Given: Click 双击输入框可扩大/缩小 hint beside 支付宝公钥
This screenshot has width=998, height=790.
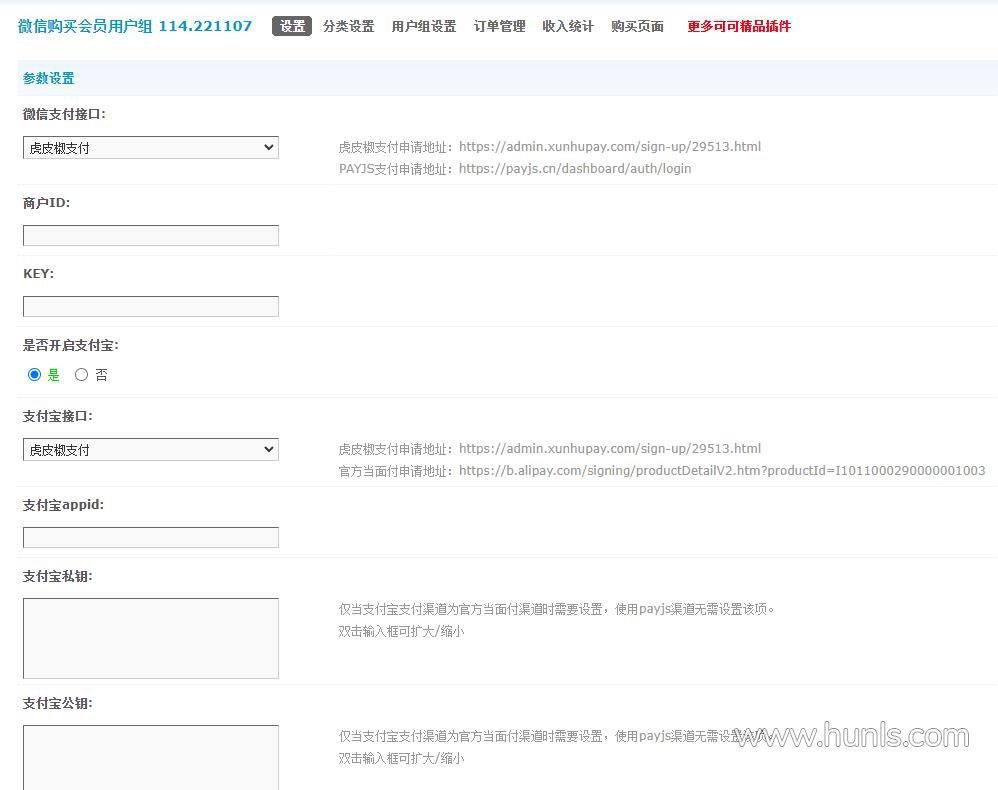Looking at the screenshot, I should [x=402, y=758].
